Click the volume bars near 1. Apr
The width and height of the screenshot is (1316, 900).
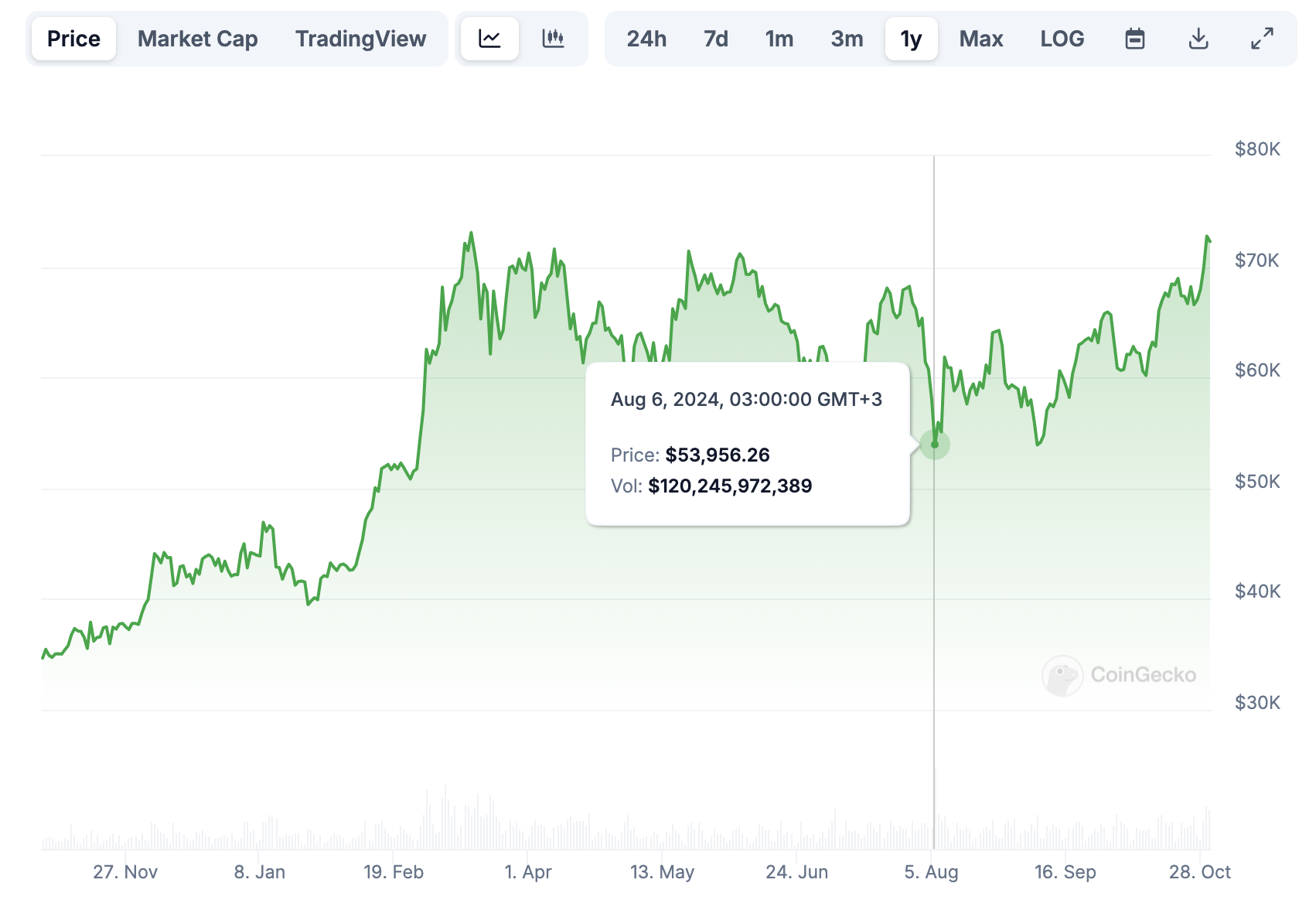(528, 837)
